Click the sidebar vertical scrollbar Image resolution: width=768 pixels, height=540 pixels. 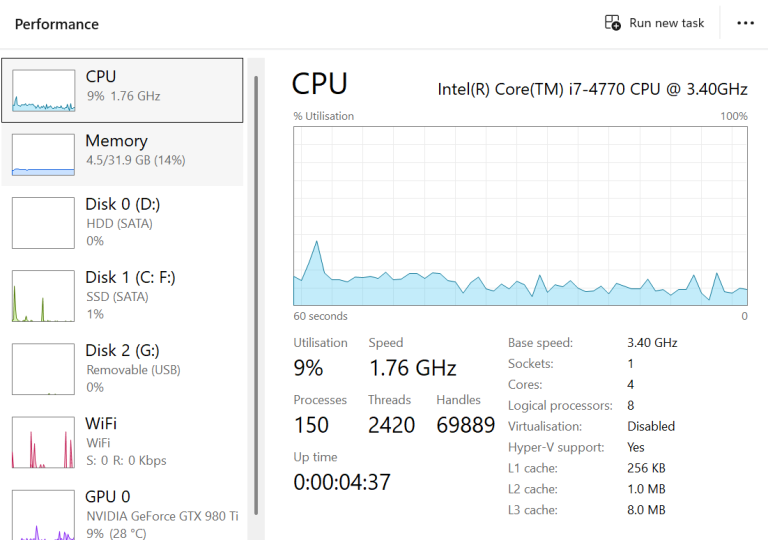click(x=257, y=290)
